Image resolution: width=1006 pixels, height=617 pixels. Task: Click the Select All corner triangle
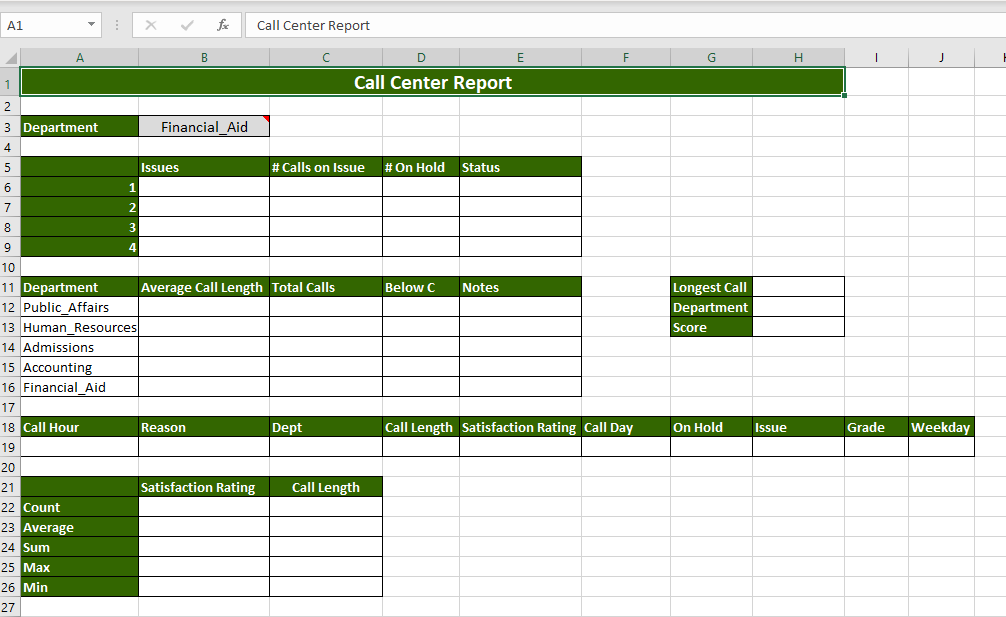(x=11, y=58)
